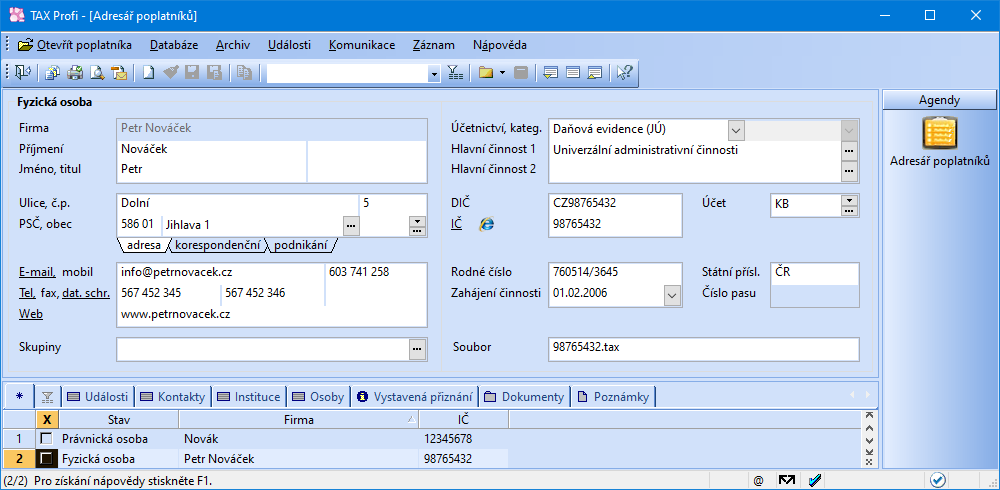Open the toolbar search combo box dropdown
The width and height of the screenshot is (1000, 490).
434,73
